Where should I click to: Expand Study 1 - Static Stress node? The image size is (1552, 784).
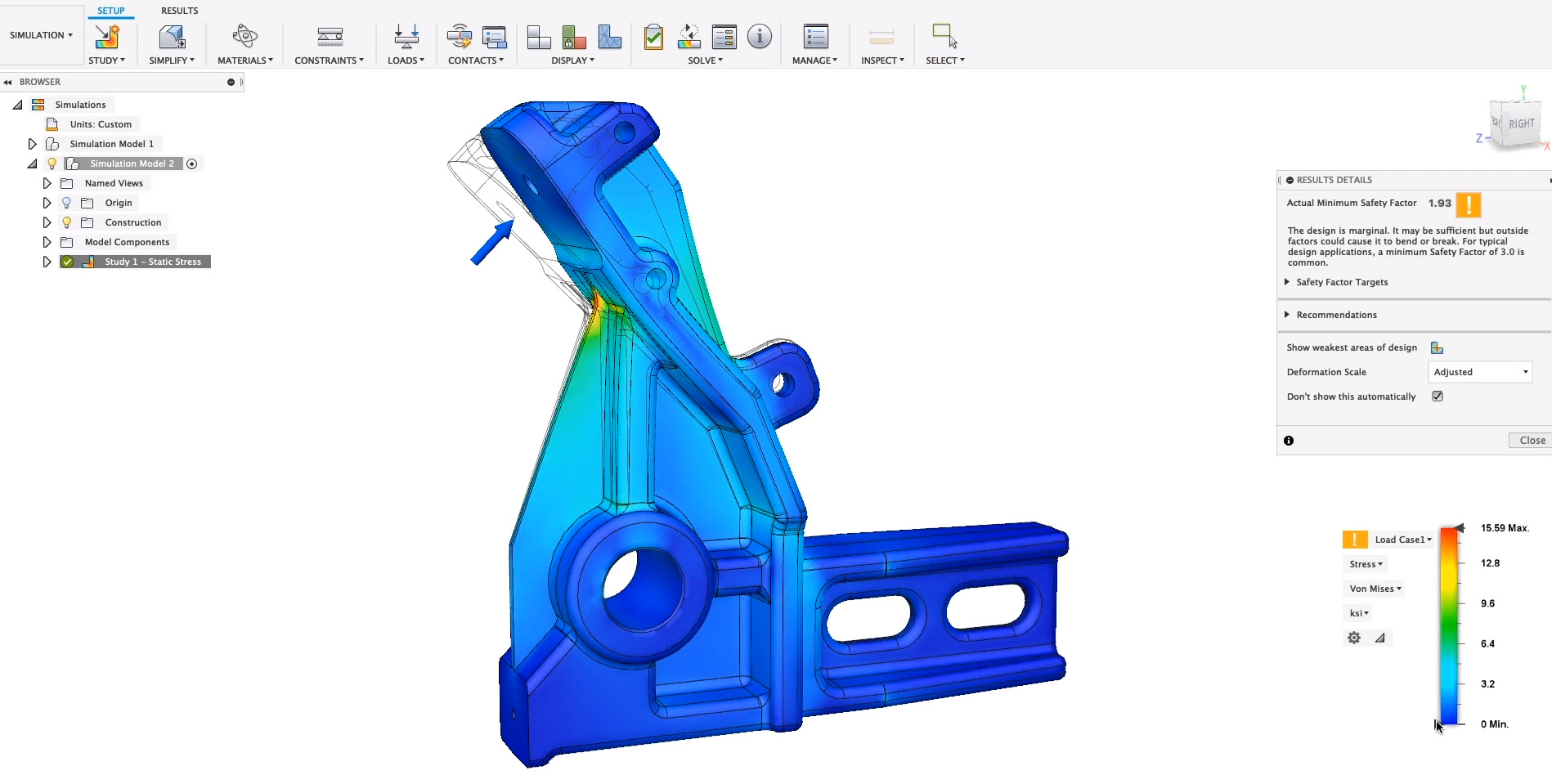pos(47,262)
